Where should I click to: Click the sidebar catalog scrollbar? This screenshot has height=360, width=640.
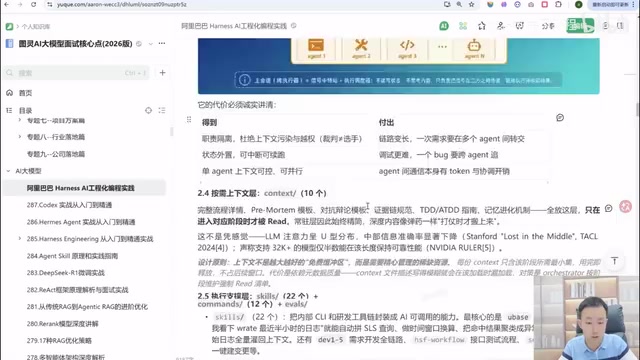click(x=171, y=131)
